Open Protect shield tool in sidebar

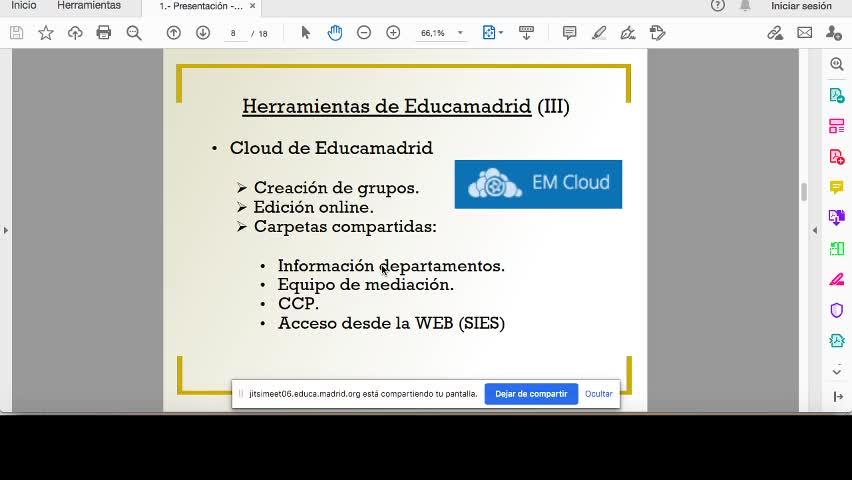coord(837,310)
